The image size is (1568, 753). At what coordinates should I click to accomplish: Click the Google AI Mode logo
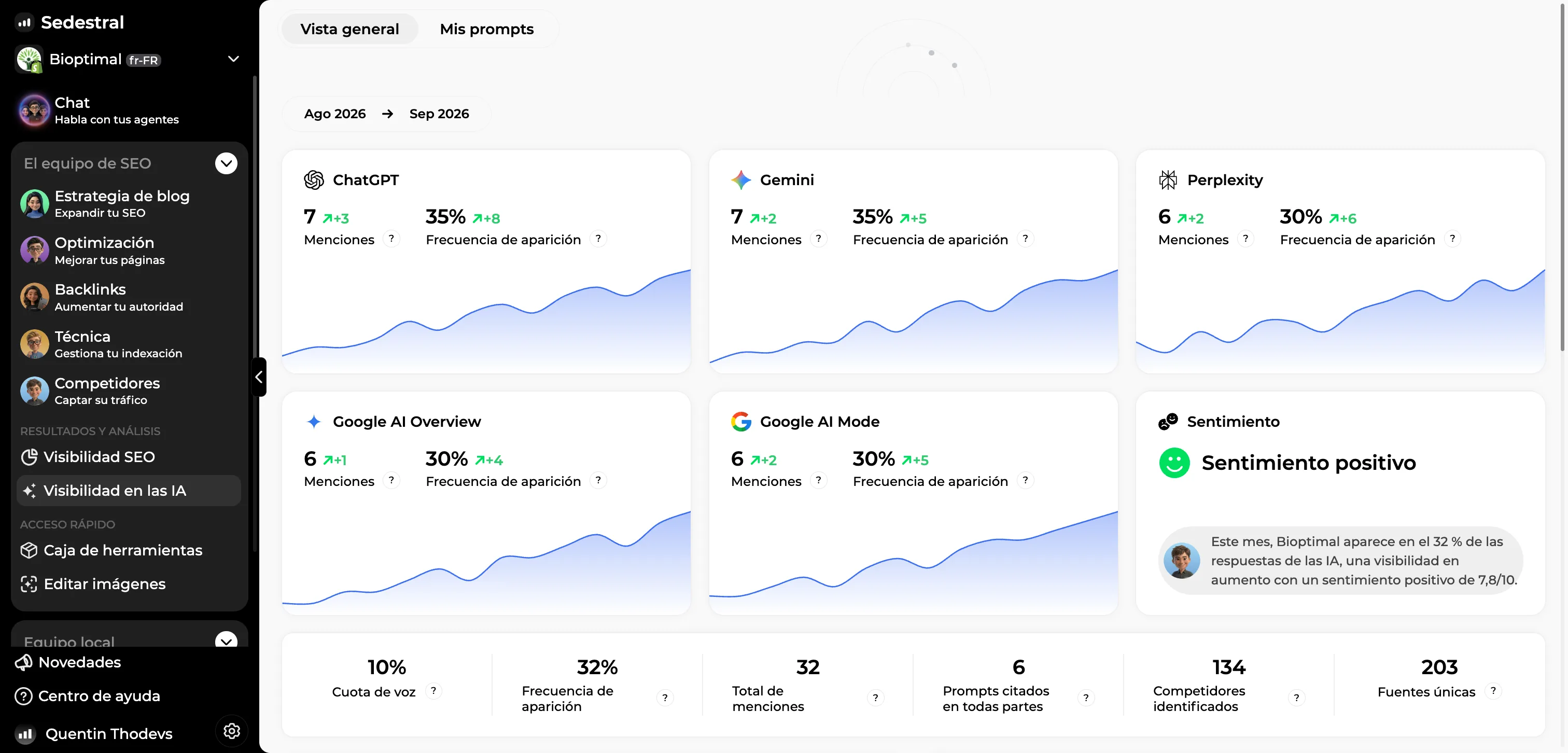[741, 422]
